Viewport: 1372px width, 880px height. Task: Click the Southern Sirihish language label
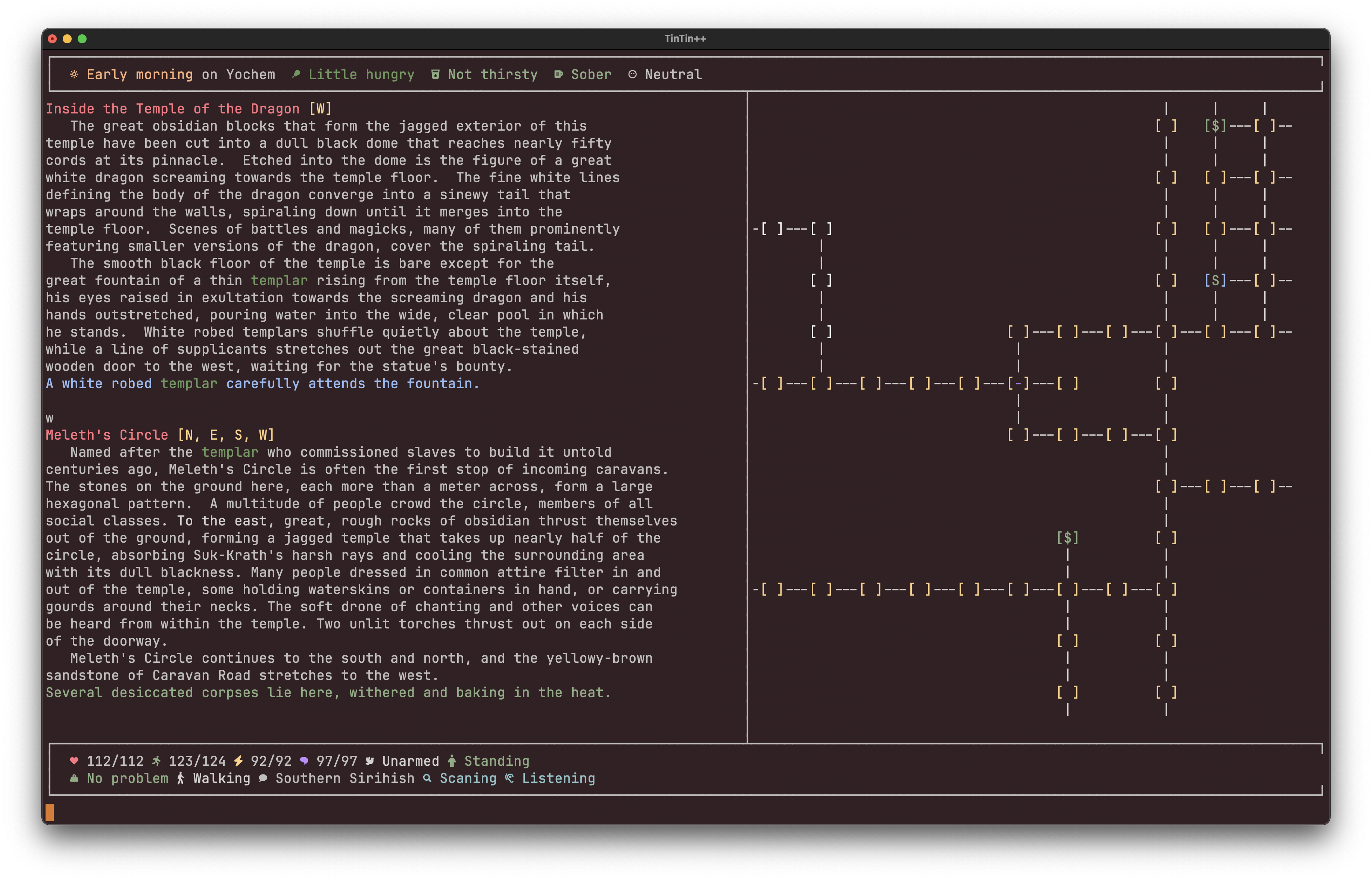pos(344,778)
